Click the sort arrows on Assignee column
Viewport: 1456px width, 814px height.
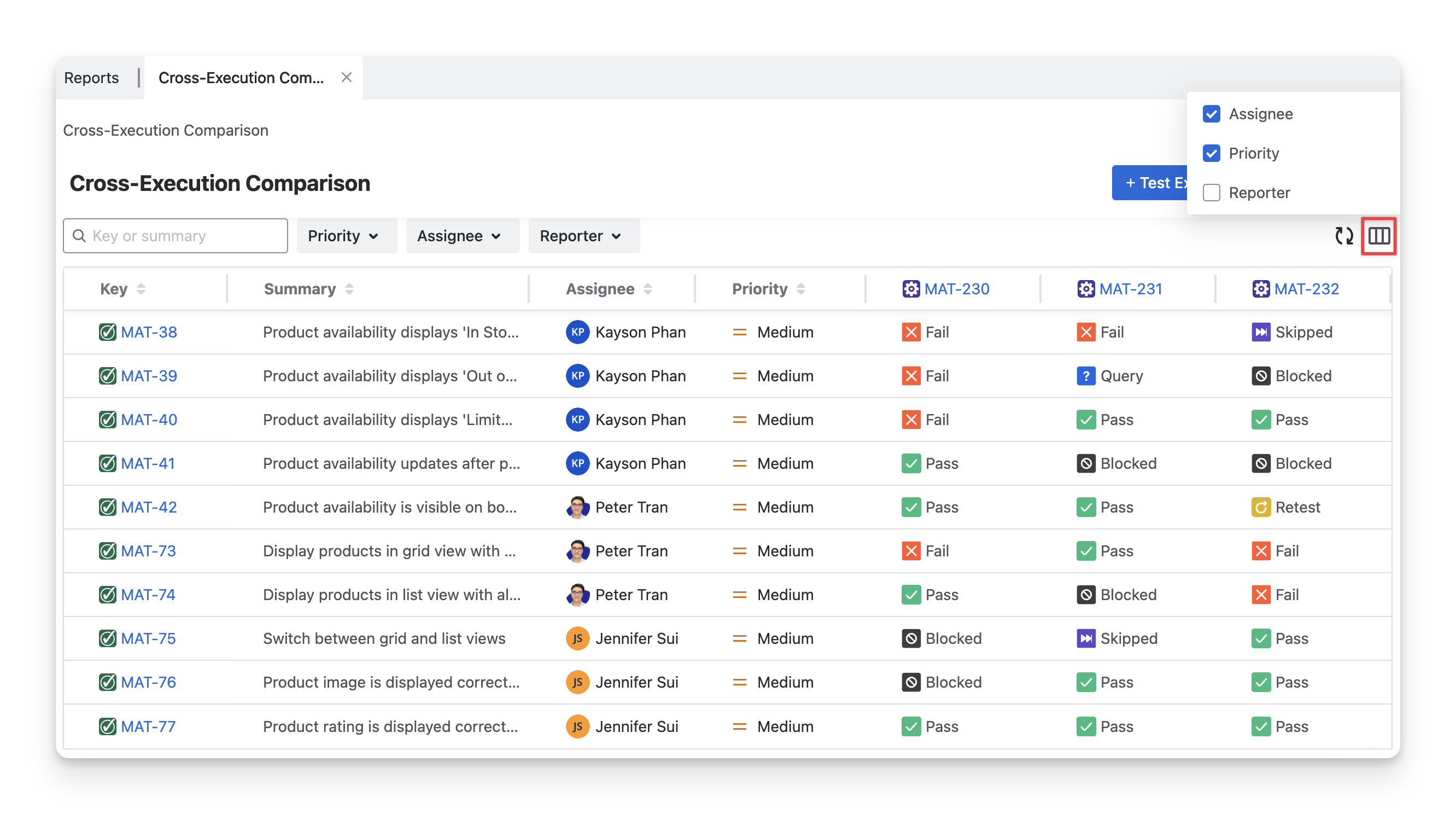(x=648, y=289)
